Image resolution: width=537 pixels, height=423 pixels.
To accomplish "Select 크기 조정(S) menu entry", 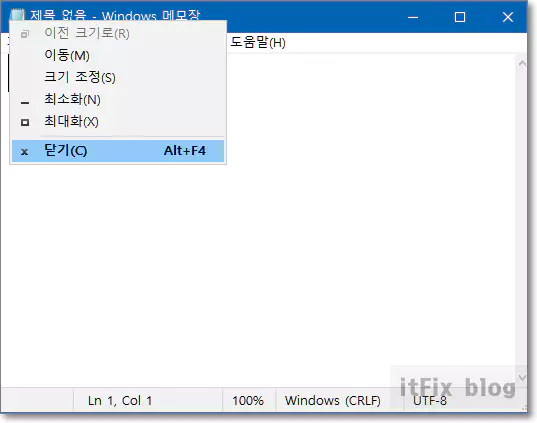I will 118,77.
